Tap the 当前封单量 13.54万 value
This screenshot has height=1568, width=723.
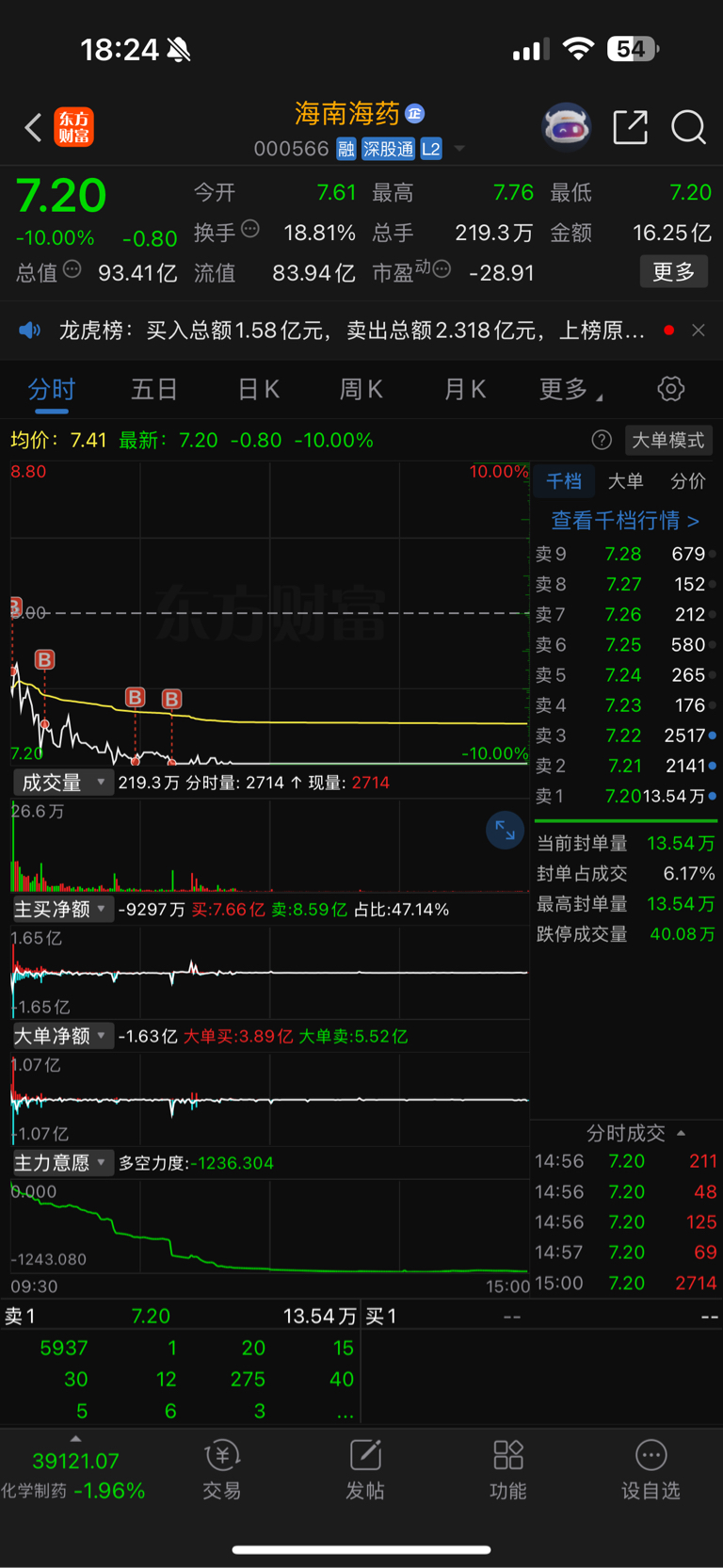click(681, 843)
